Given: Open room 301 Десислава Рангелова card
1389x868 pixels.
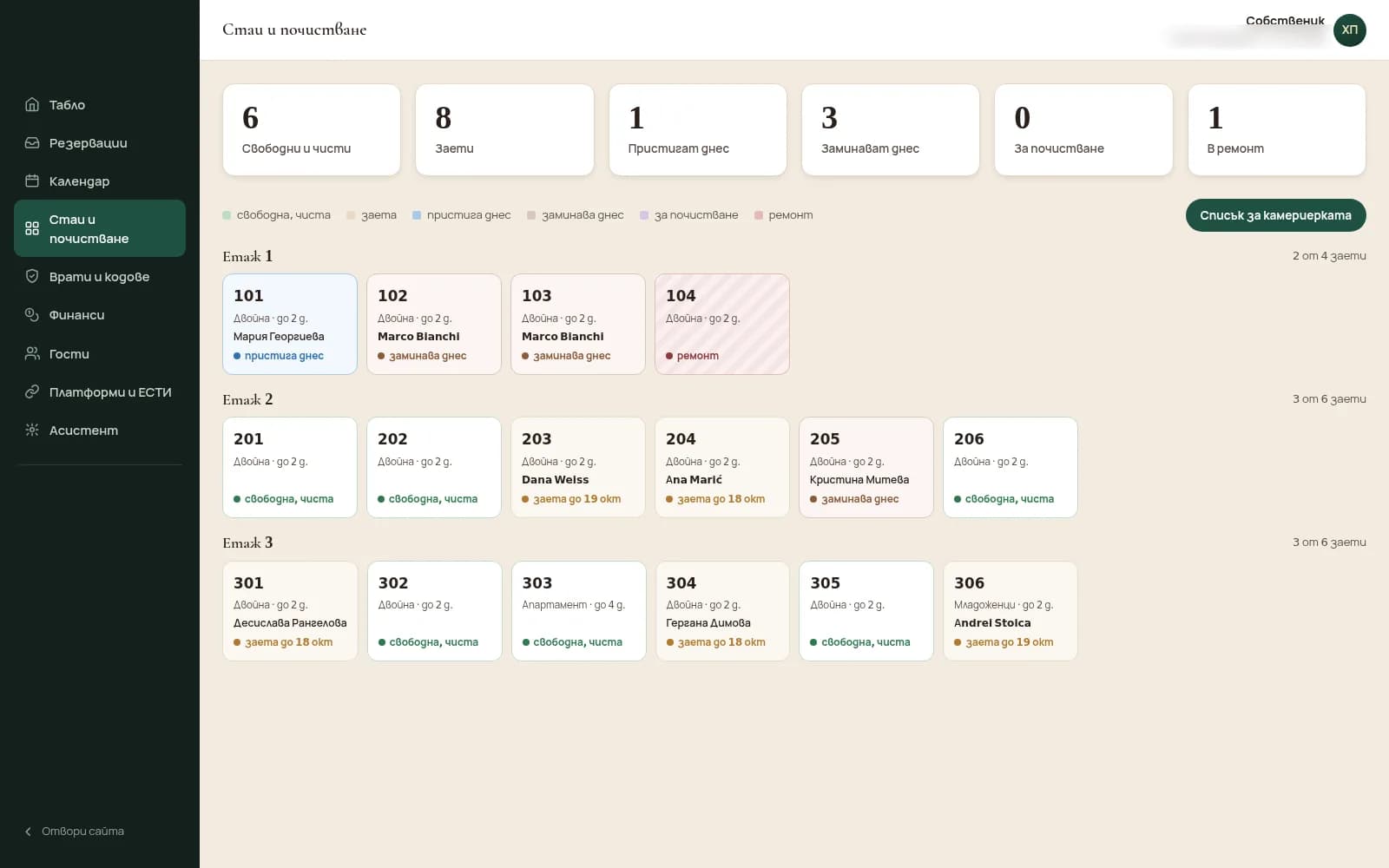Looking at the screenshot, I should pyautogui.click(x=290, y=611).
